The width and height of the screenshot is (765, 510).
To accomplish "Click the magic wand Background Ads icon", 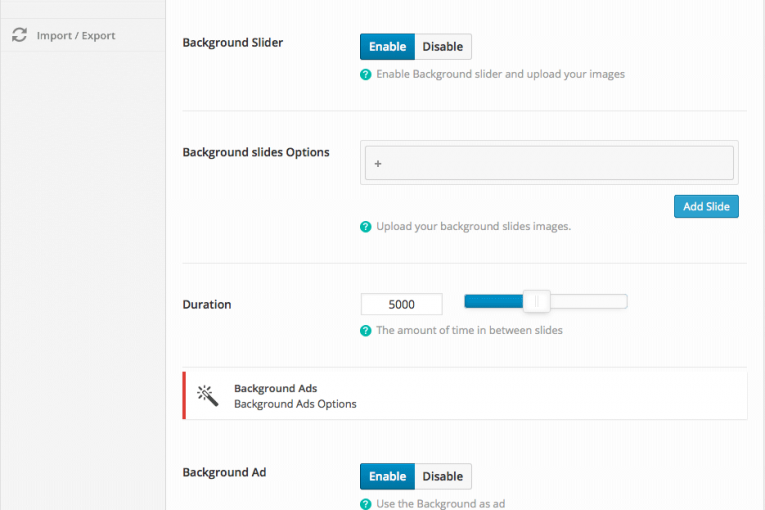I will pyautogui.click(x=207, y=395).
